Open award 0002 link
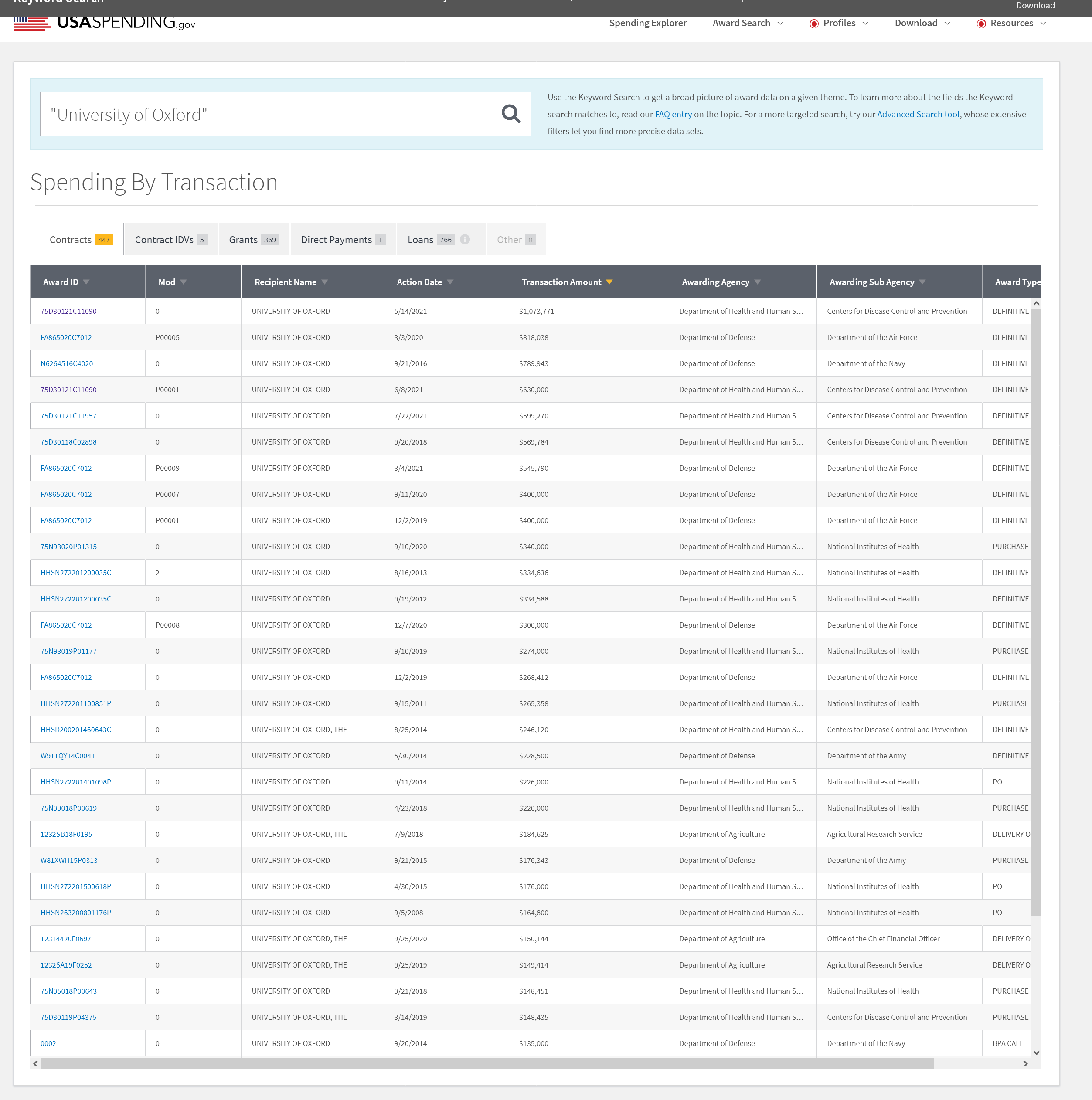Image resolution: width=1092 pixels, height=1100 pixels. pyautogui.click(x=48, y=1044)
